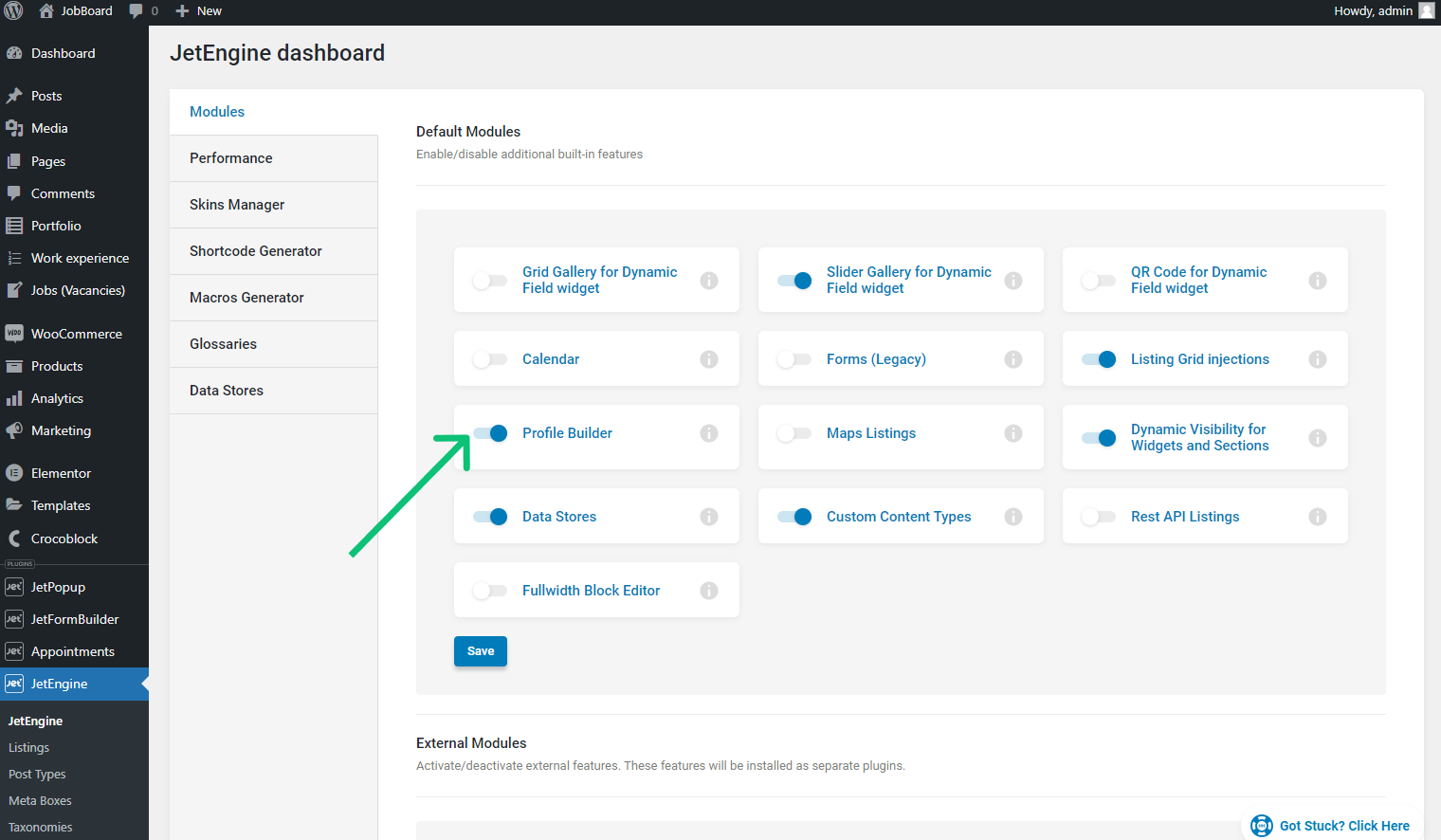This screenshot has height=840, width=1441.
Task: Open the Post Types submenu link
Action: tap(37, 775)
